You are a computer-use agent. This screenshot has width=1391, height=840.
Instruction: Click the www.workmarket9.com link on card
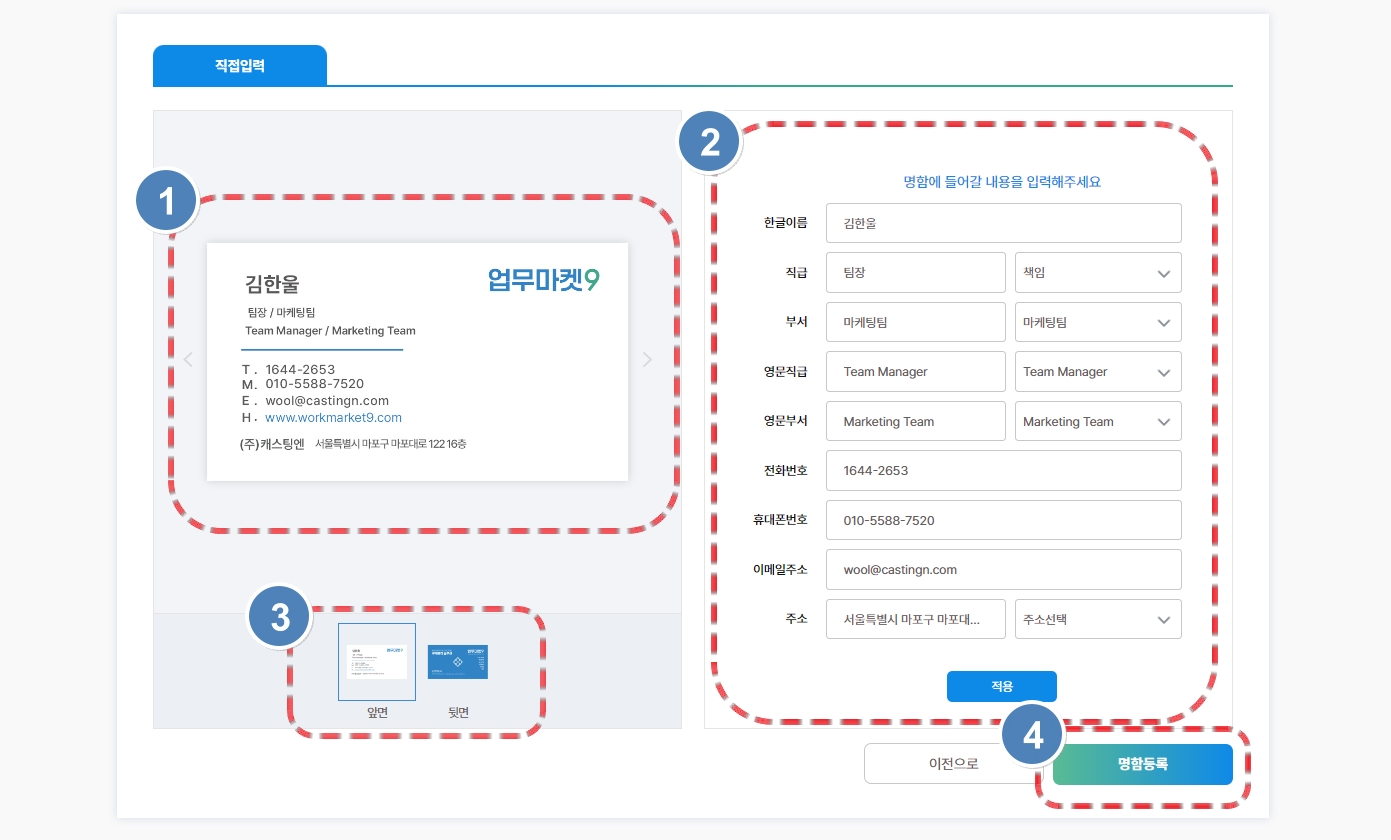tap(333, 418)
